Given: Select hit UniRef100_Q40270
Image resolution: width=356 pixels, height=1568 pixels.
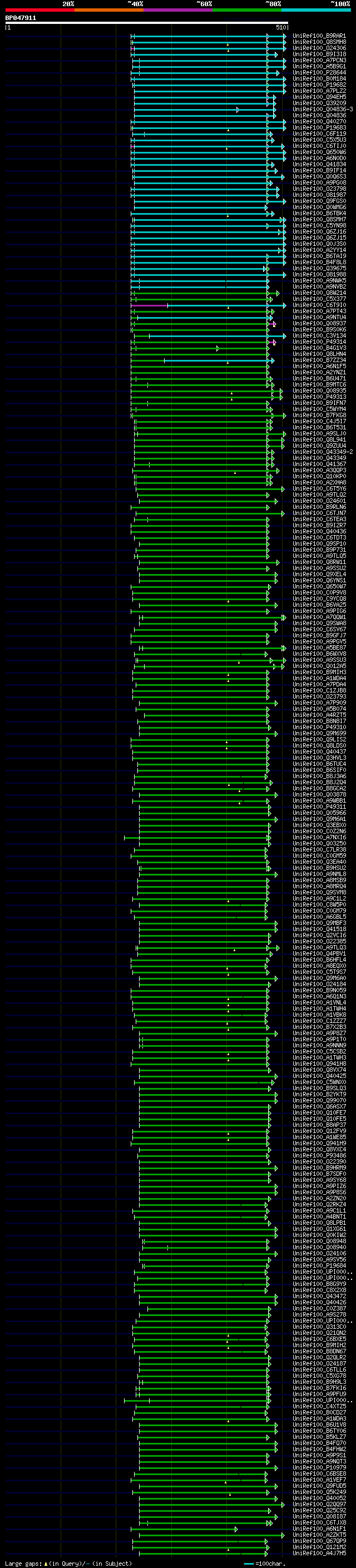Looking at the screenshot, I should click(319, 121).
